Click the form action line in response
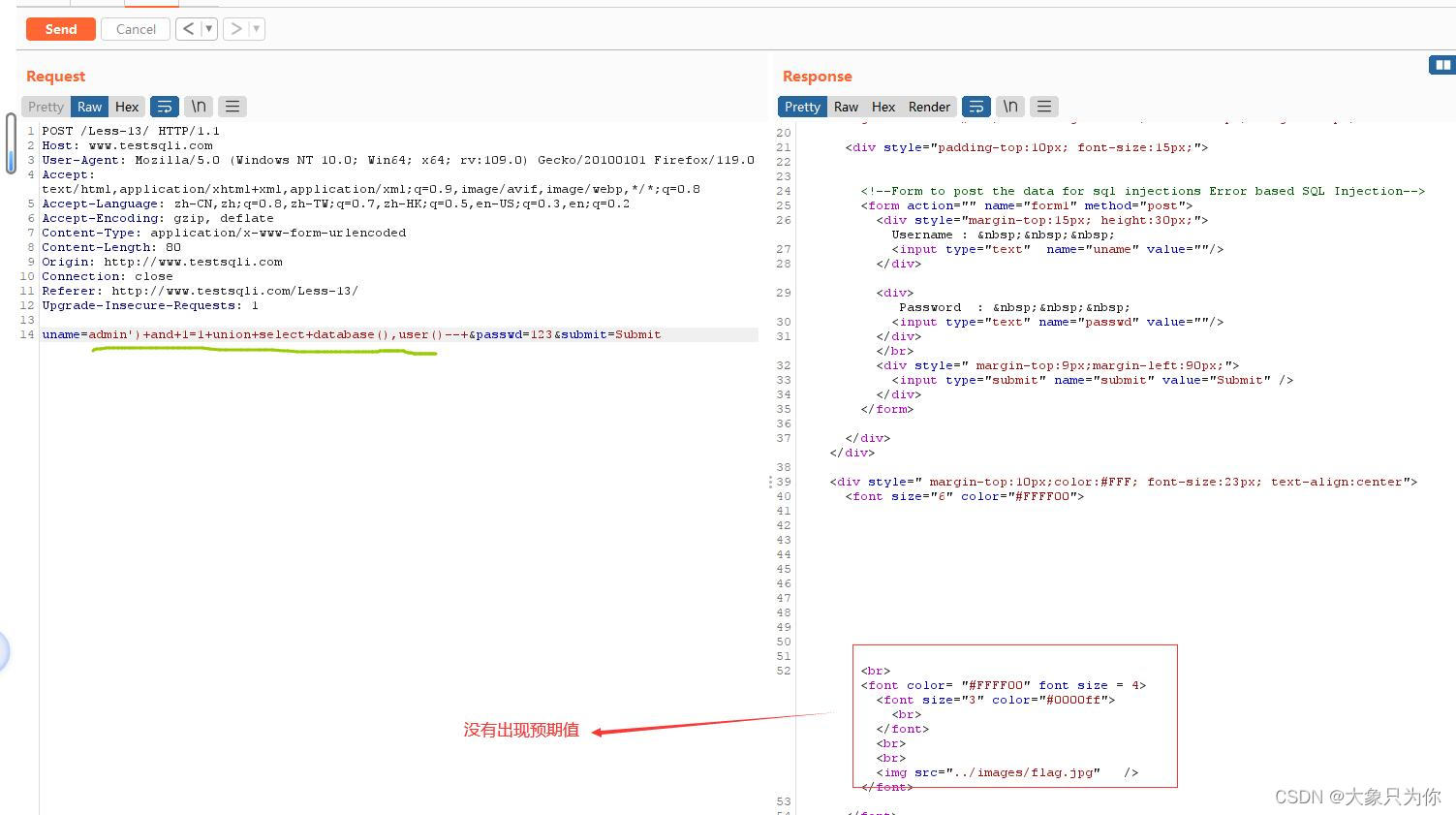The height and width of the screenshot is (815, 1456). 1027,205
